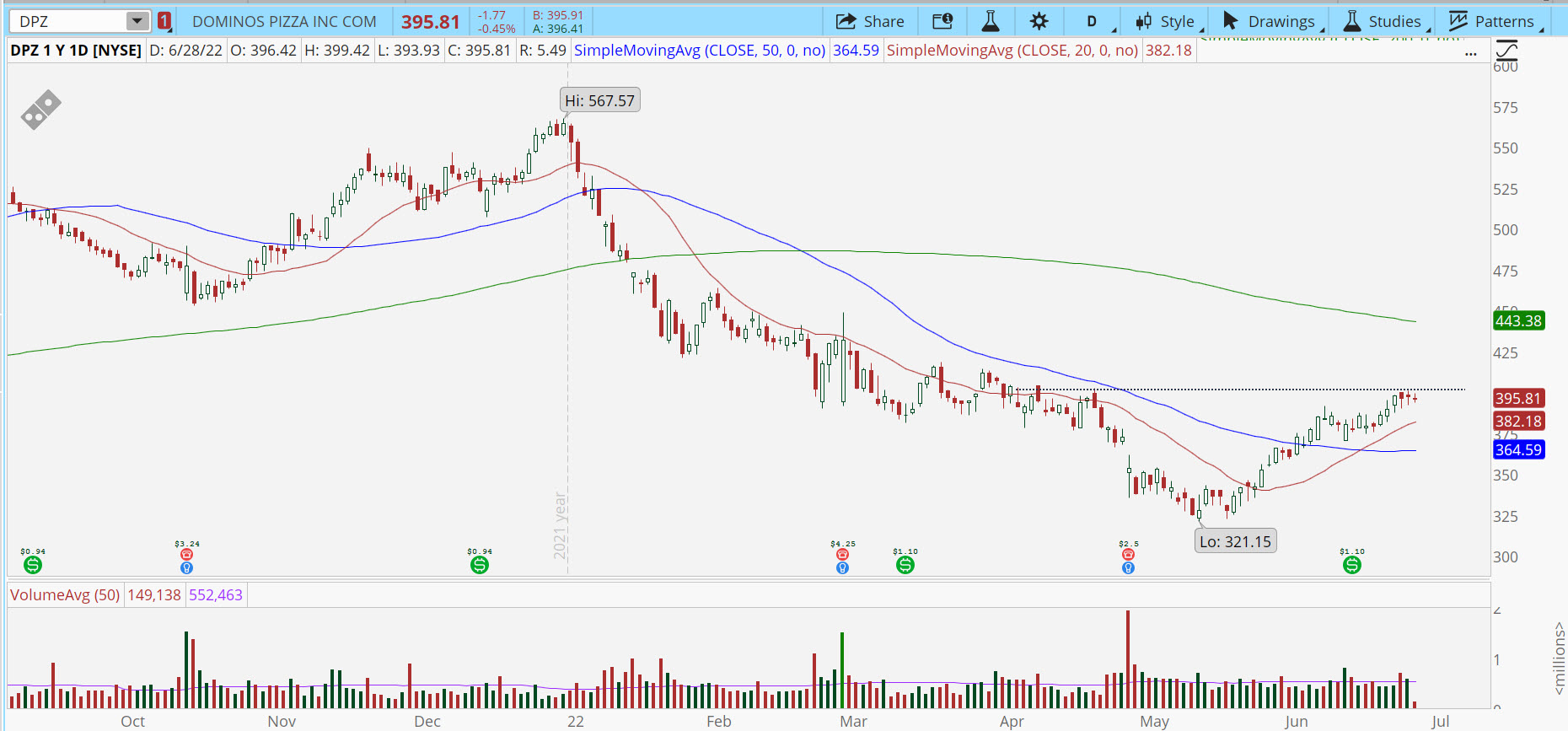Image resolution: width=1568 pixels, height=731 pixels.
Task: Click the <millions> volume axis label
Action: [1560, 658]
